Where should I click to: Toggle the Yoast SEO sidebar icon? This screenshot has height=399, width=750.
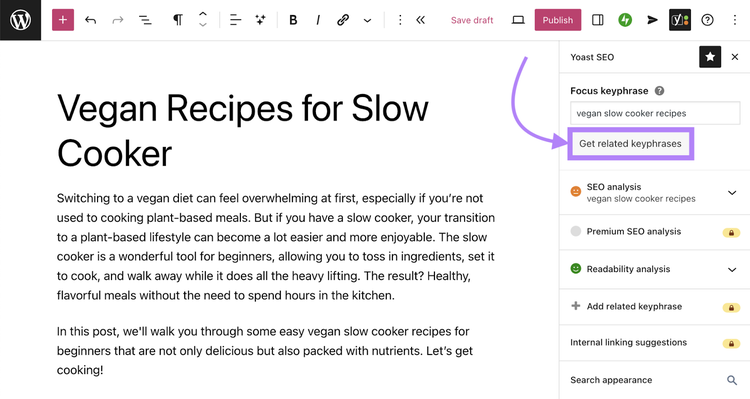tap(680, 20)
